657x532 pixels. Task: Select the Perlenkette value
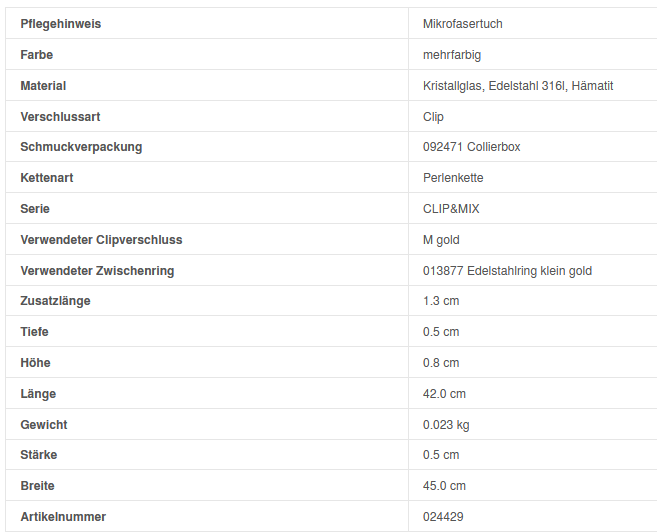point(453,178)
